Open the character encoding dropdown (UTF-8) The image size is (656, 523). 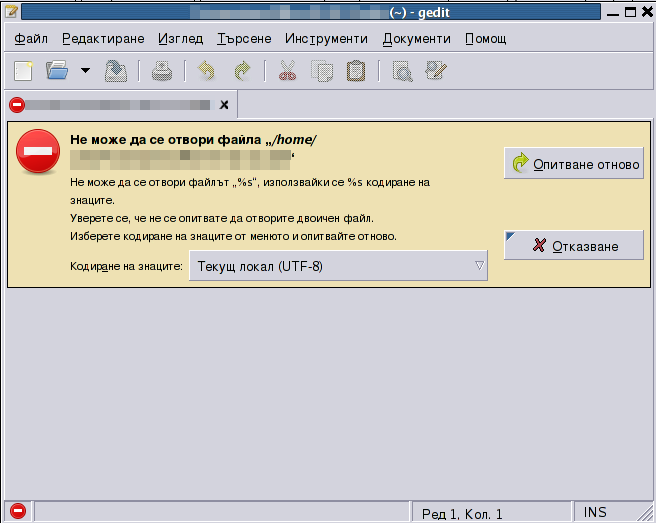coord(338,267)
